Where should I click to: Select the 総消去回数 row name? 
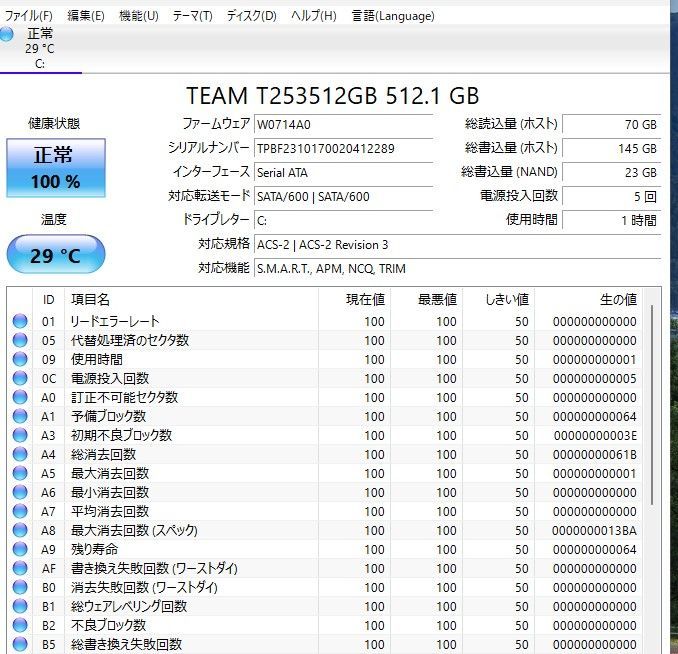tap(103, 455)
